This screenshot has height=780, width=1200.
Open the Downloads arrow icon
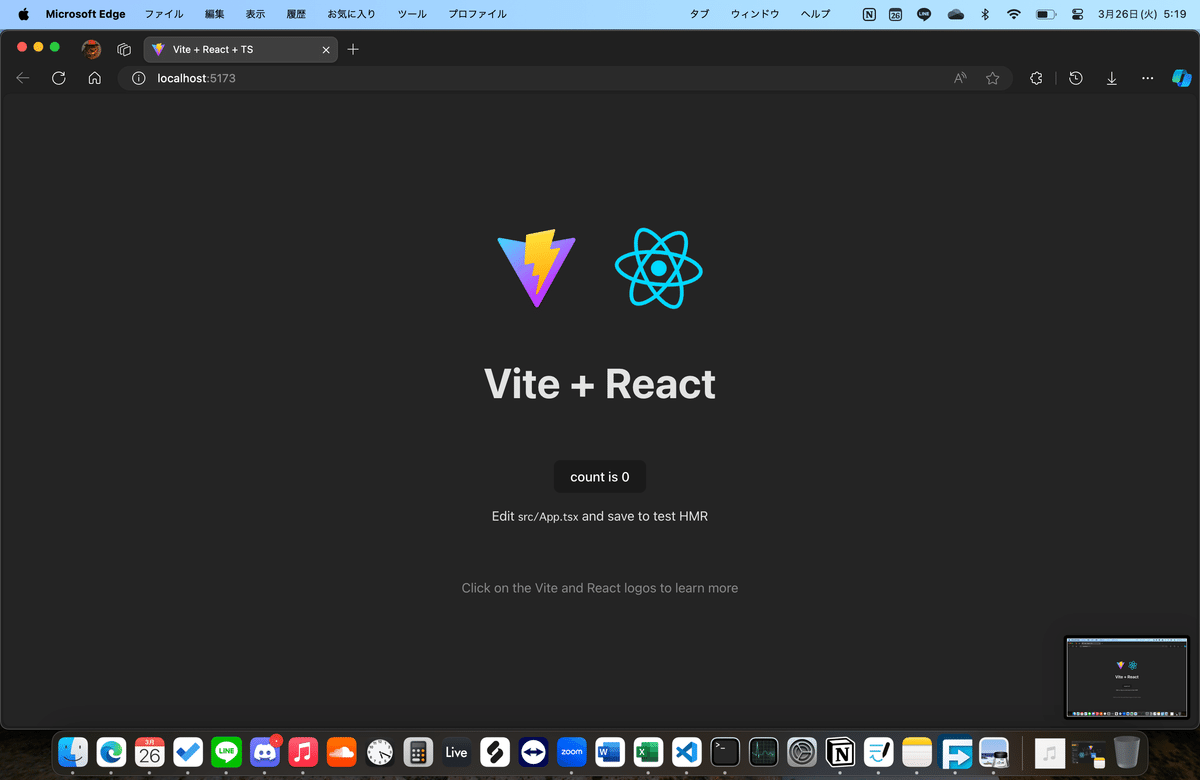[x=1111, y=78]
